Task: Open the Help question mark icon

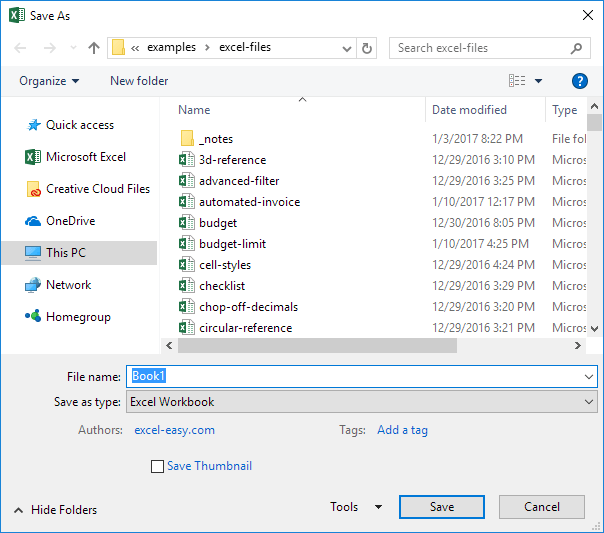Action: tap(579, 81)
